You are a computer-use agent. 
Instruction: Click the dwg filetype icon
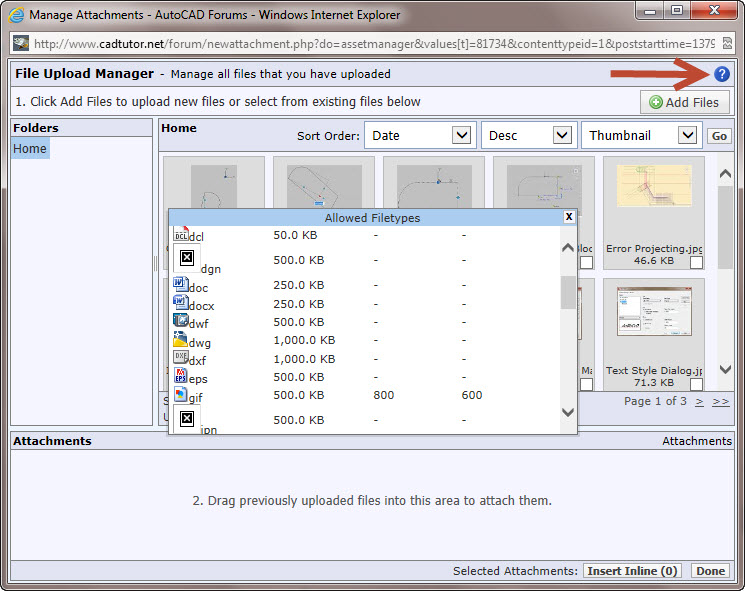tap(181, 339)
